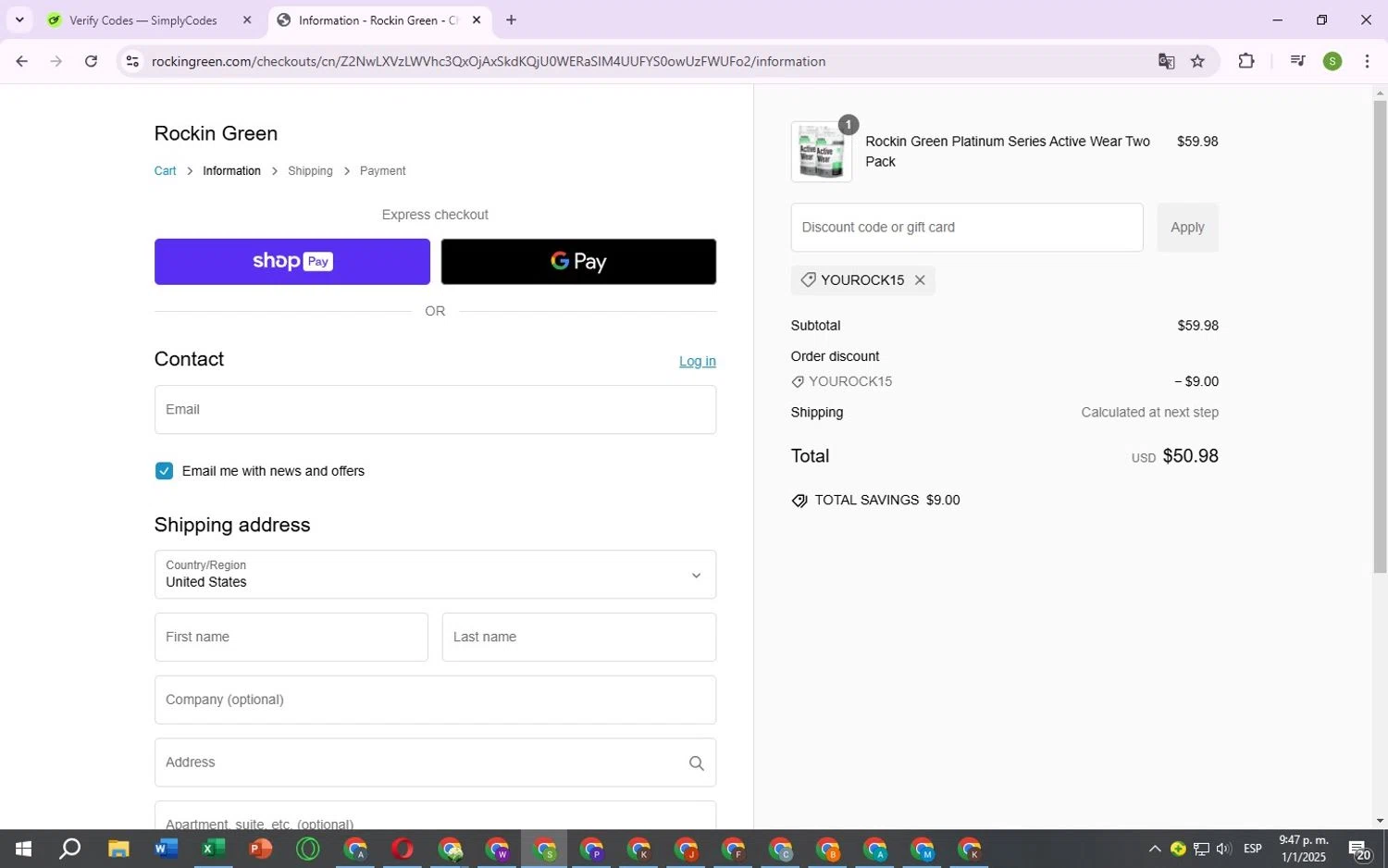Focus the Discount code or gift card field
The width and height of the screenshot is (1388, 868).
click(x=967, y=228)
